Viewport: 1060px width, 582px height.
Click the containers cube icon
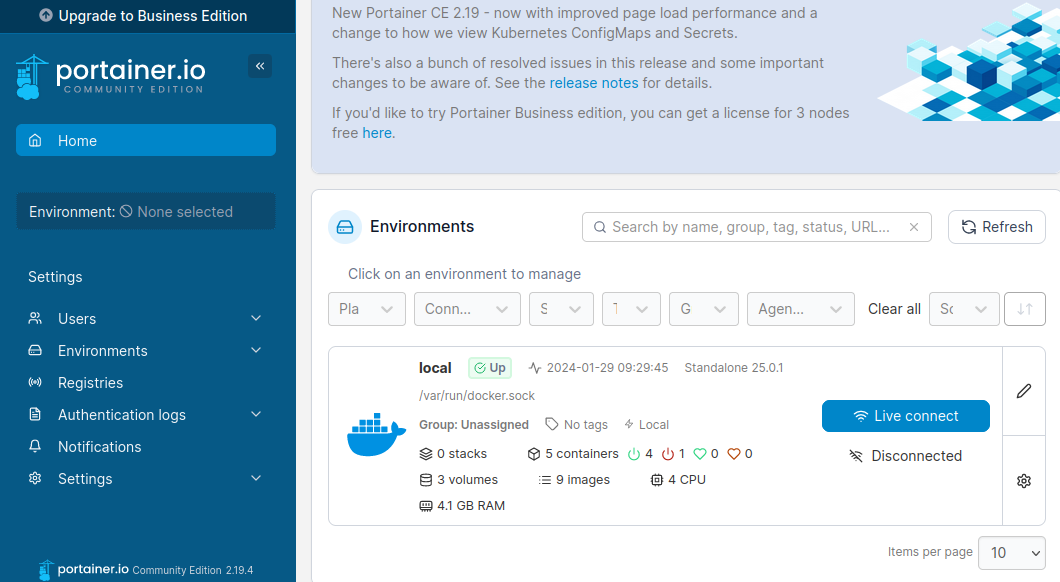point(534,454)
